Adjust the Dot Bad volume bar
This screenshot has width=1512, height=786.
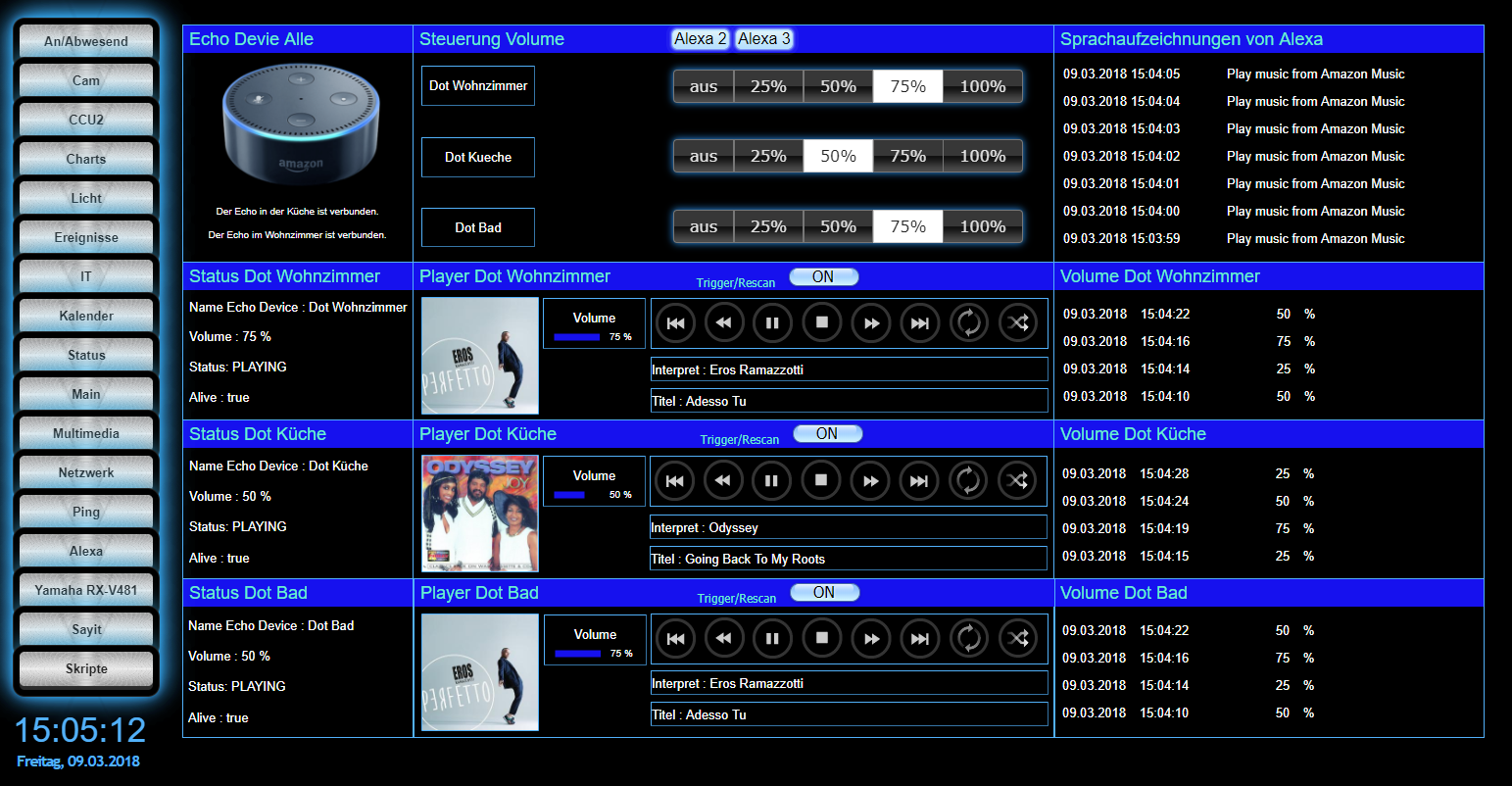580,654
